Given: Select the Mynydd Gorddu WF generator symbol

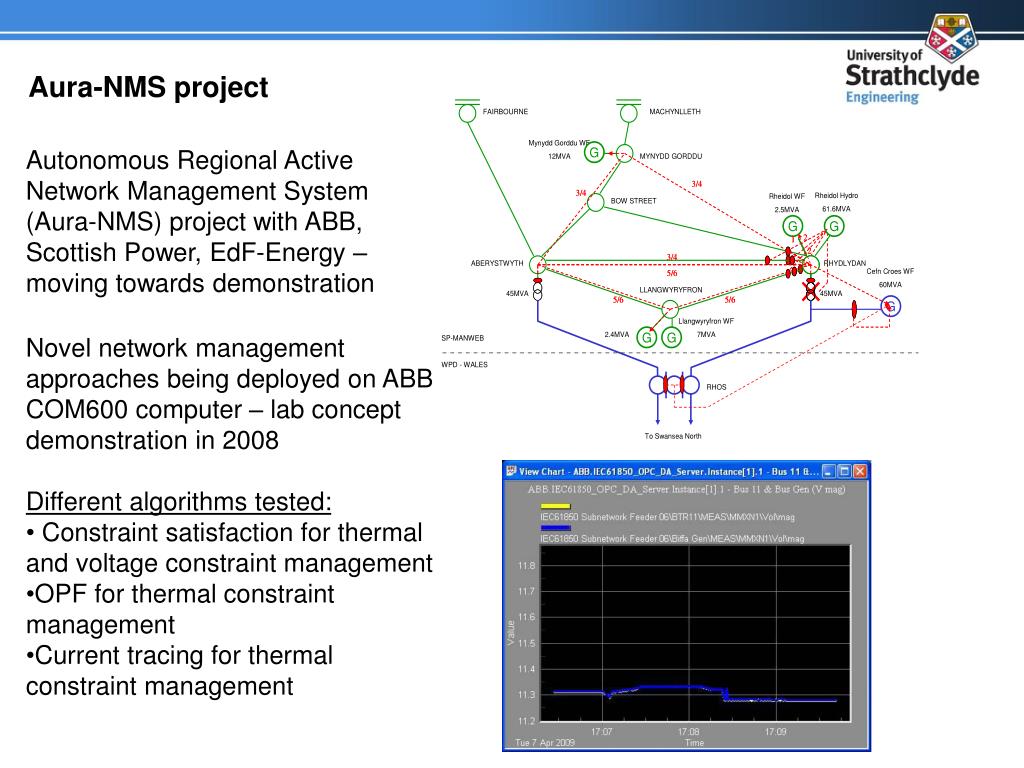Looking at the screenshot, I should (593, 153).
